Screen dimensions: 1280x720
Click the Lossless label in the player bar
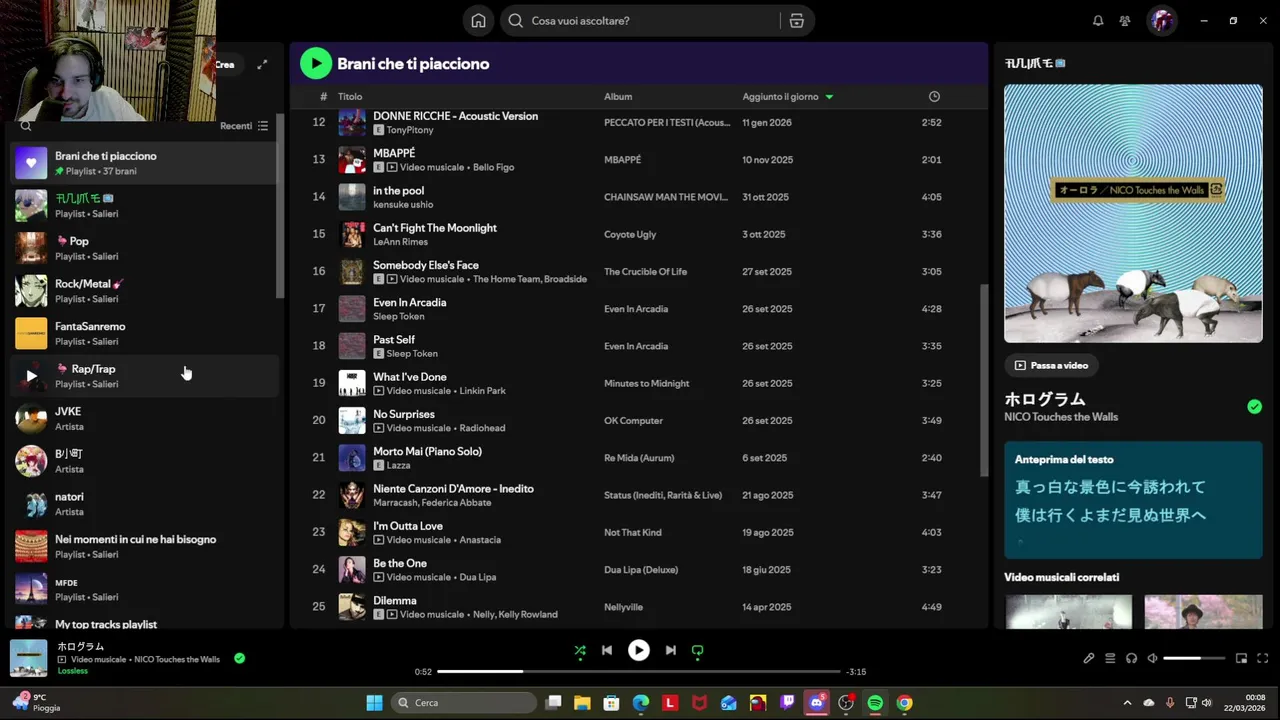pyautogui.click(x=73, y=671)
